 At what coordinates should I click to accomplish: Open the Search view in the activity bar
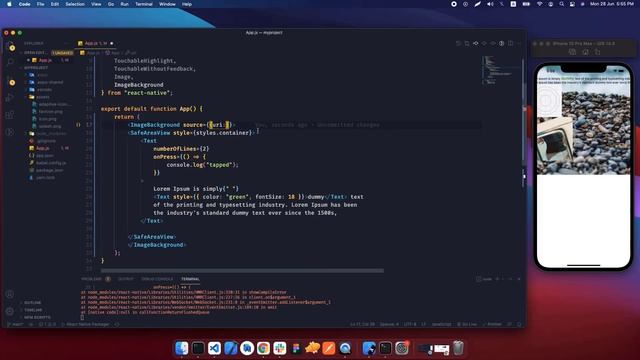click(x=10, y=62)
